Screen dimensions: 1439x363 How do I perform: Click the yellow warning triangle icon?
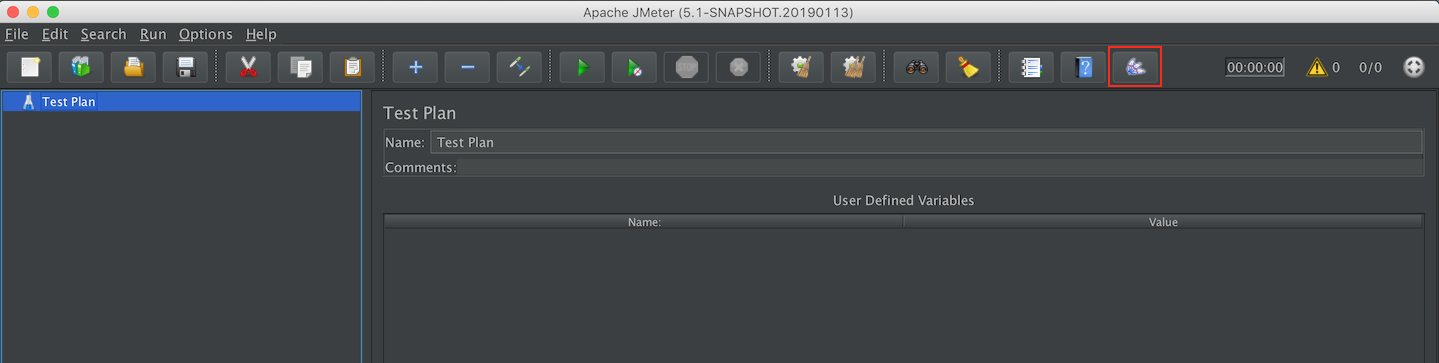click(1317, 68)
